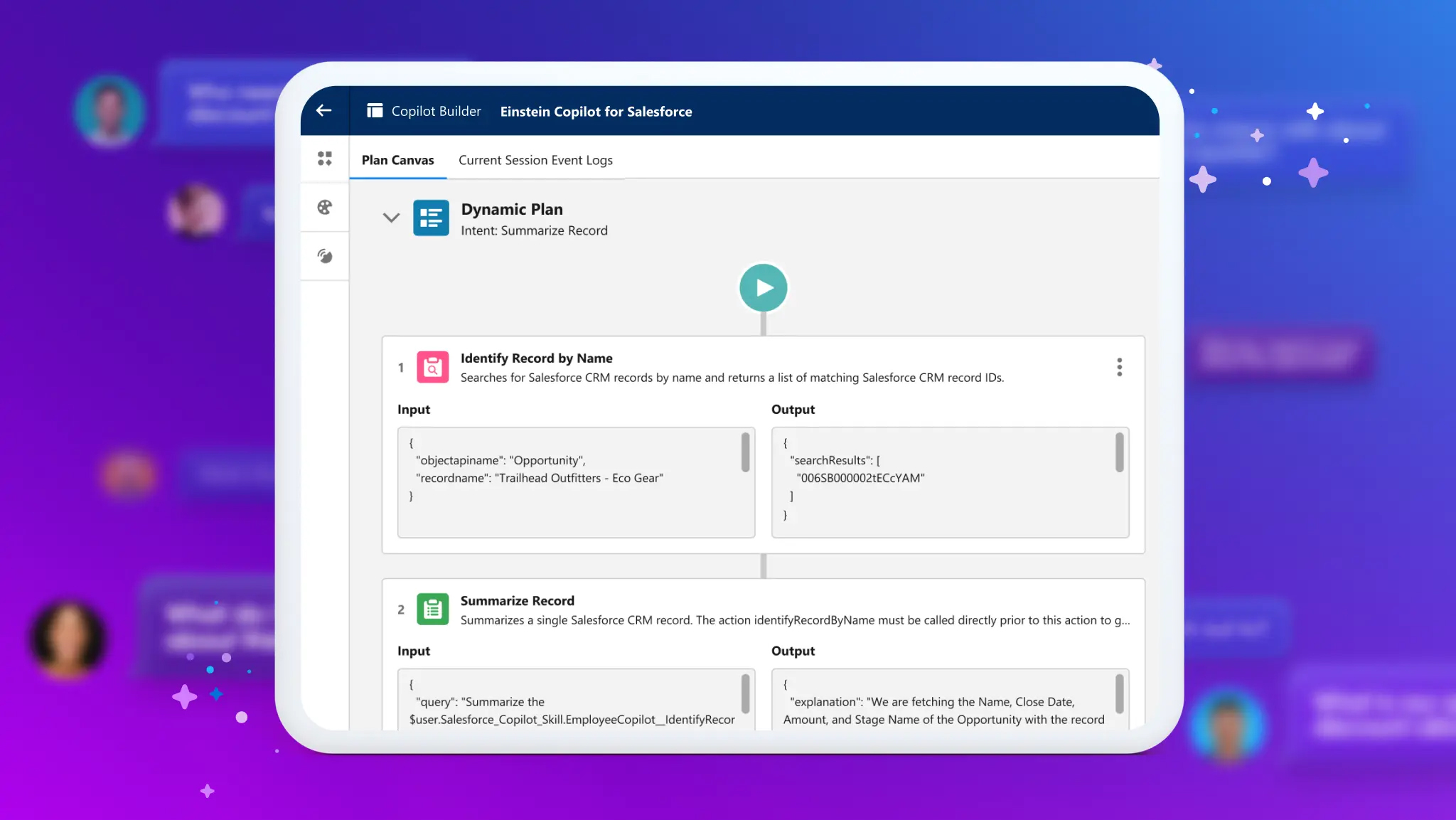Click the record ID "006SB000002tECcYAM"

click(860, 478)
